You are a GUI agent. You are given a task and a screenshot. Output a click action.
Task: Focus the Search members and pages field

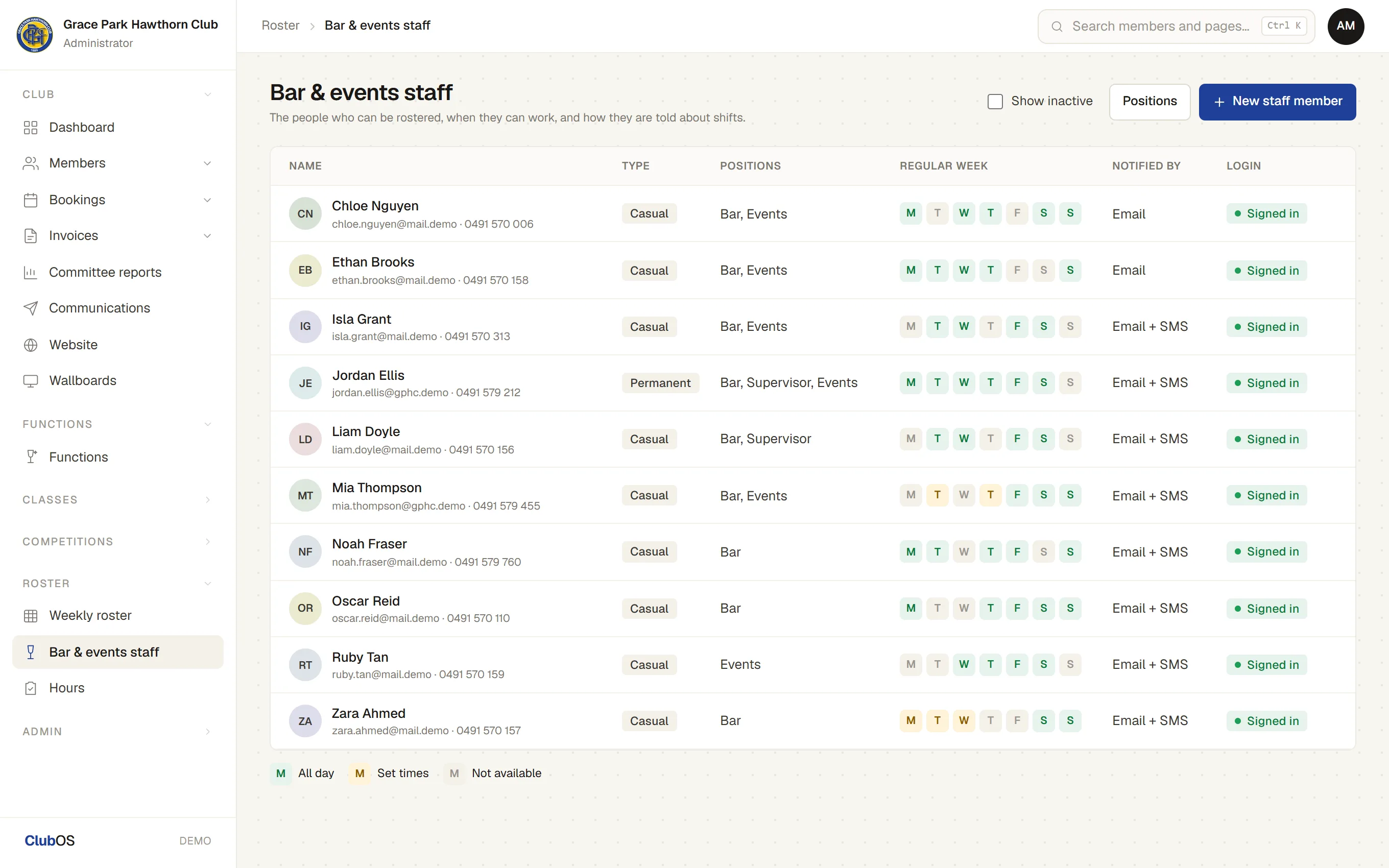tap(1176, 27)
